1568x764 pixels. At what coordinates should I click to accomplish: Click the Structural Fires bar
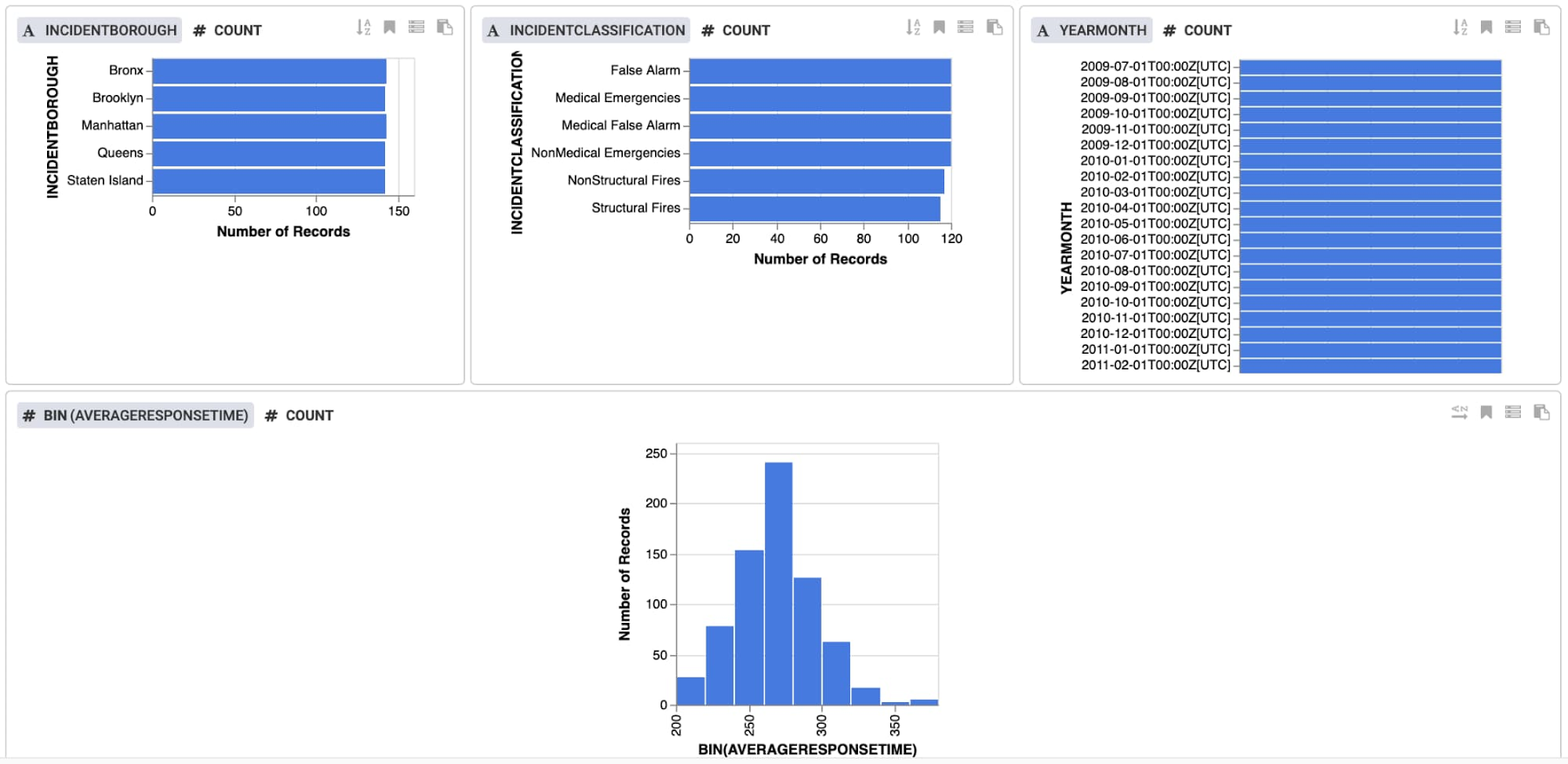pyautogui.click(x=814, y=209)
